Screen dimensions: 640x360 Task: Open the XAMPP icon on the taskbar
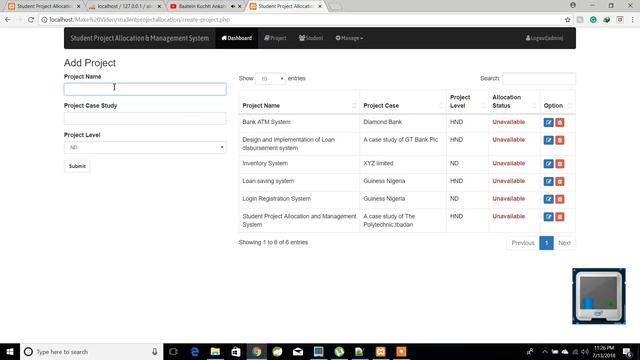(x=380, y=351)
